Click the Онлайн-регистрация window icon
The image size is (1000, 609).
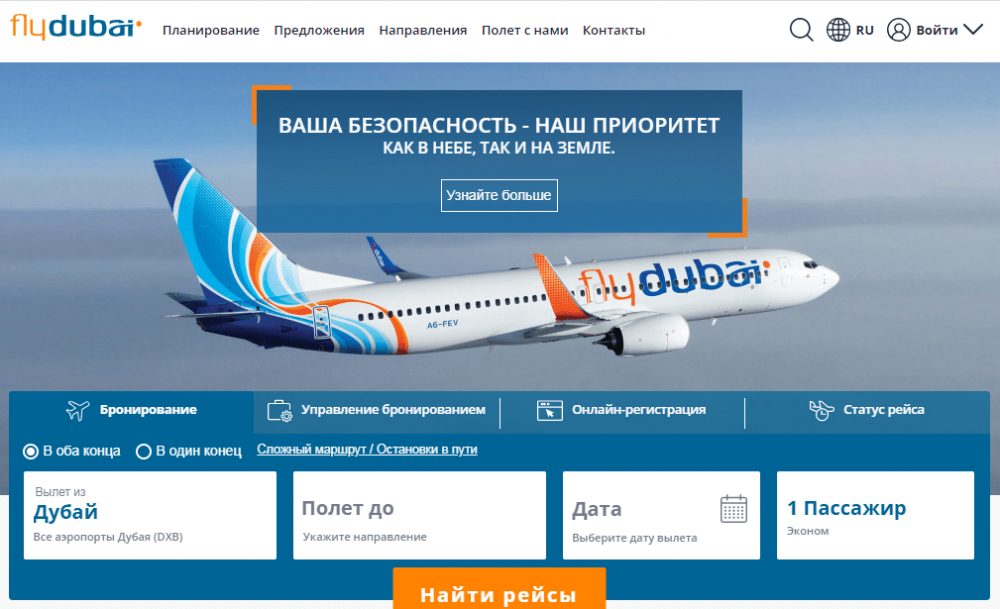pyautogui.click(x=550, y=411)
